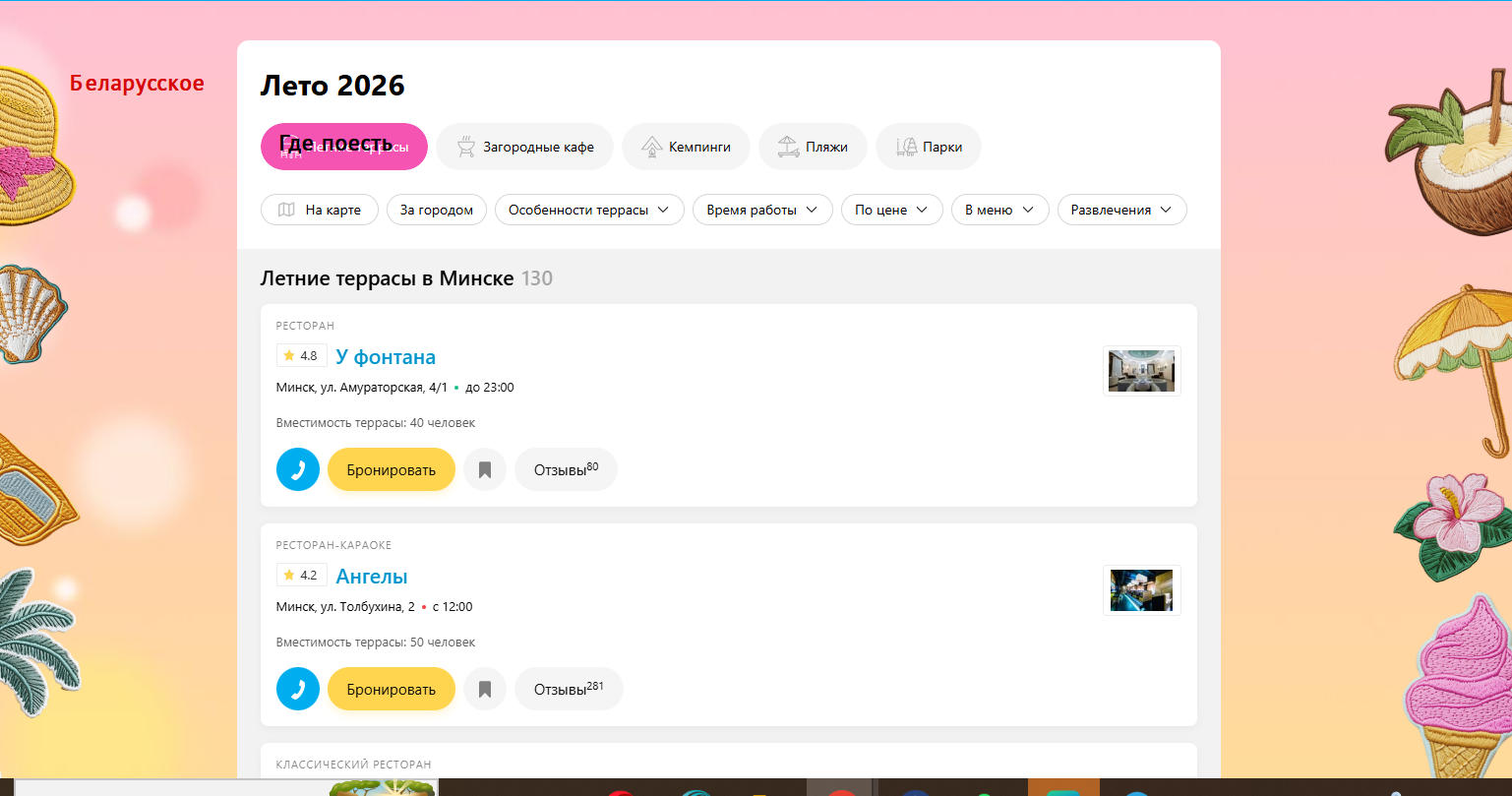Viewport: 1512px width, 796px height.
Task: Open the У фонтана photo thumbnail
Action: [x=1141, y=371]
